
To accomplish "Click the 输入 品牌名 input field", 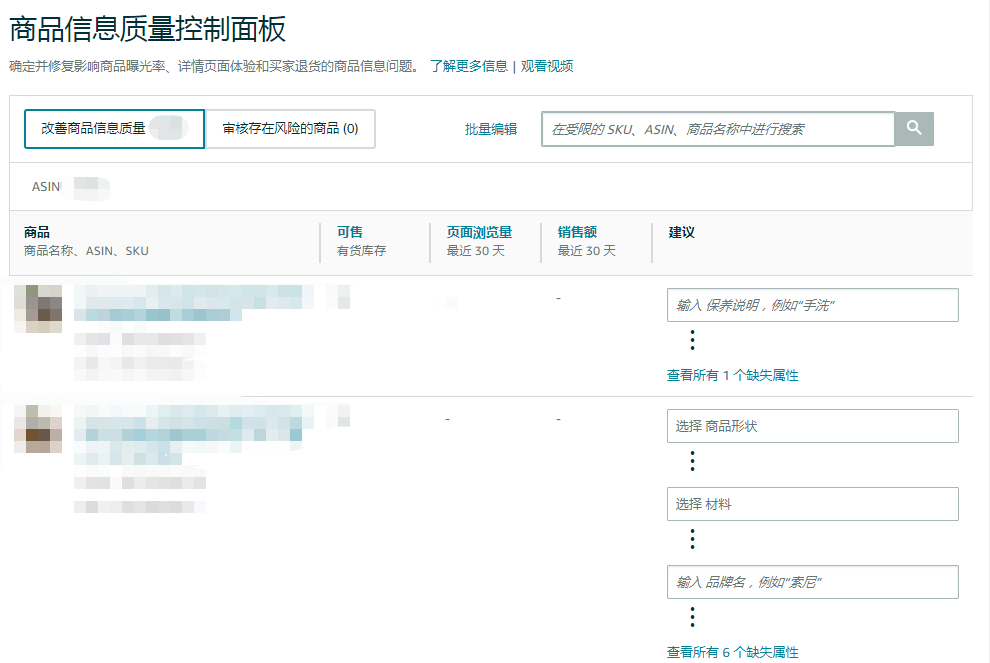I will coord(812,581).
